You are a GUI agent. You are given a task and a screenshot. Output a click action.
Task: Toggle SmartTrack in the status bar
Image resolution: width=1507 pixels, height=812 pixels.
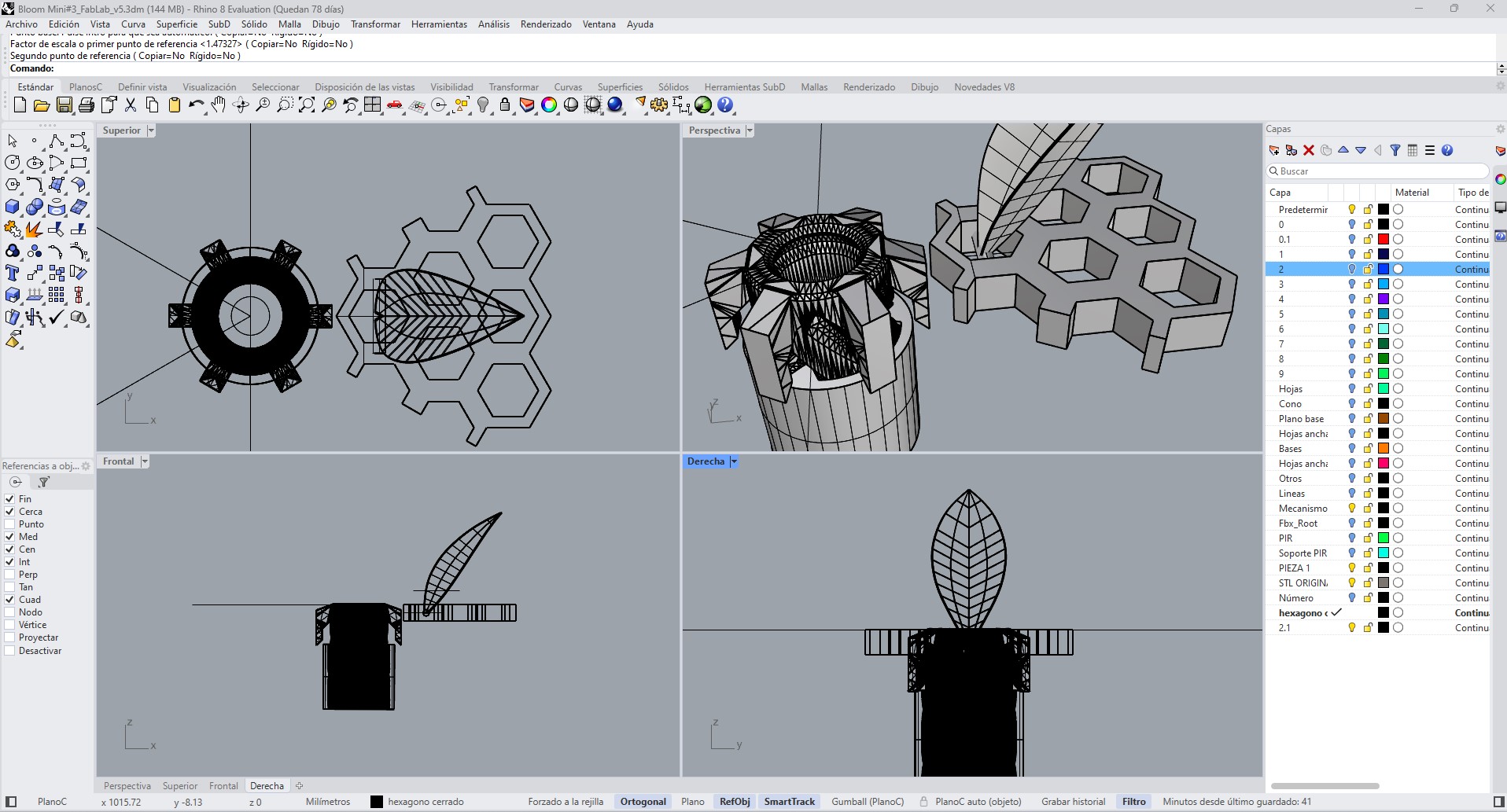[790, 802]
